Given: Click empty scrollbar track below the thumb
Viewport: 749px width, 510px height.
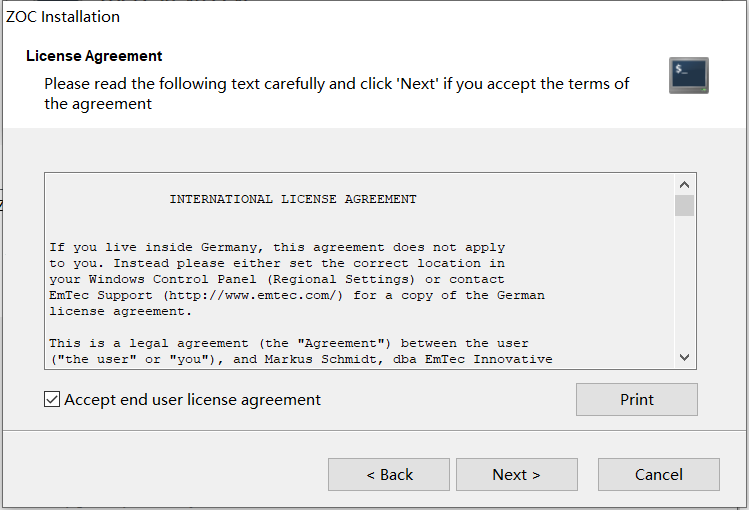Looking at the screenshot, I should [685, 282].
